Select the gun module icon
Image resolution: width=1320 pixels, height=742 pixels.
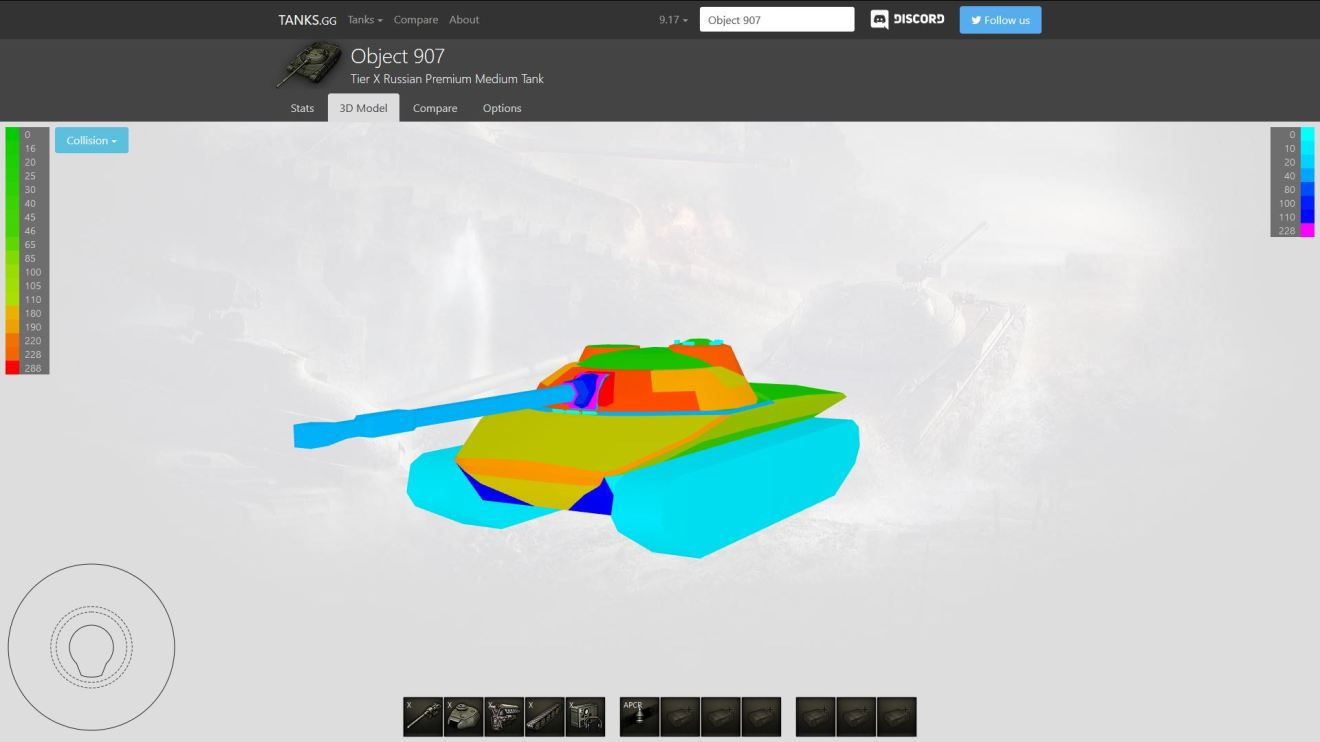click(423, 716)
